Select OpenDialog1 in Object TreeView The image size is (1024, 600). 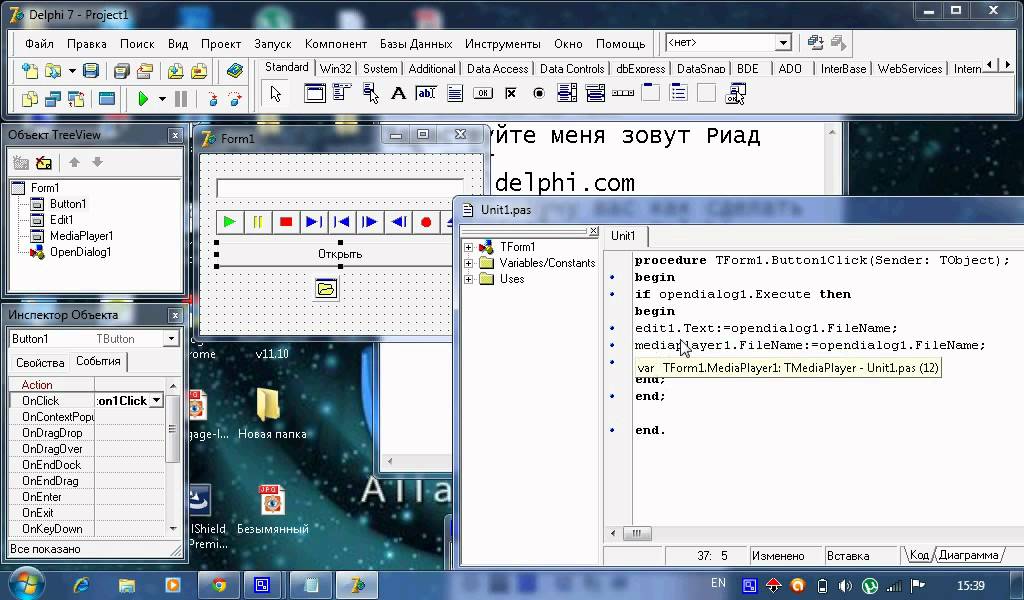(x=80, y=252)
